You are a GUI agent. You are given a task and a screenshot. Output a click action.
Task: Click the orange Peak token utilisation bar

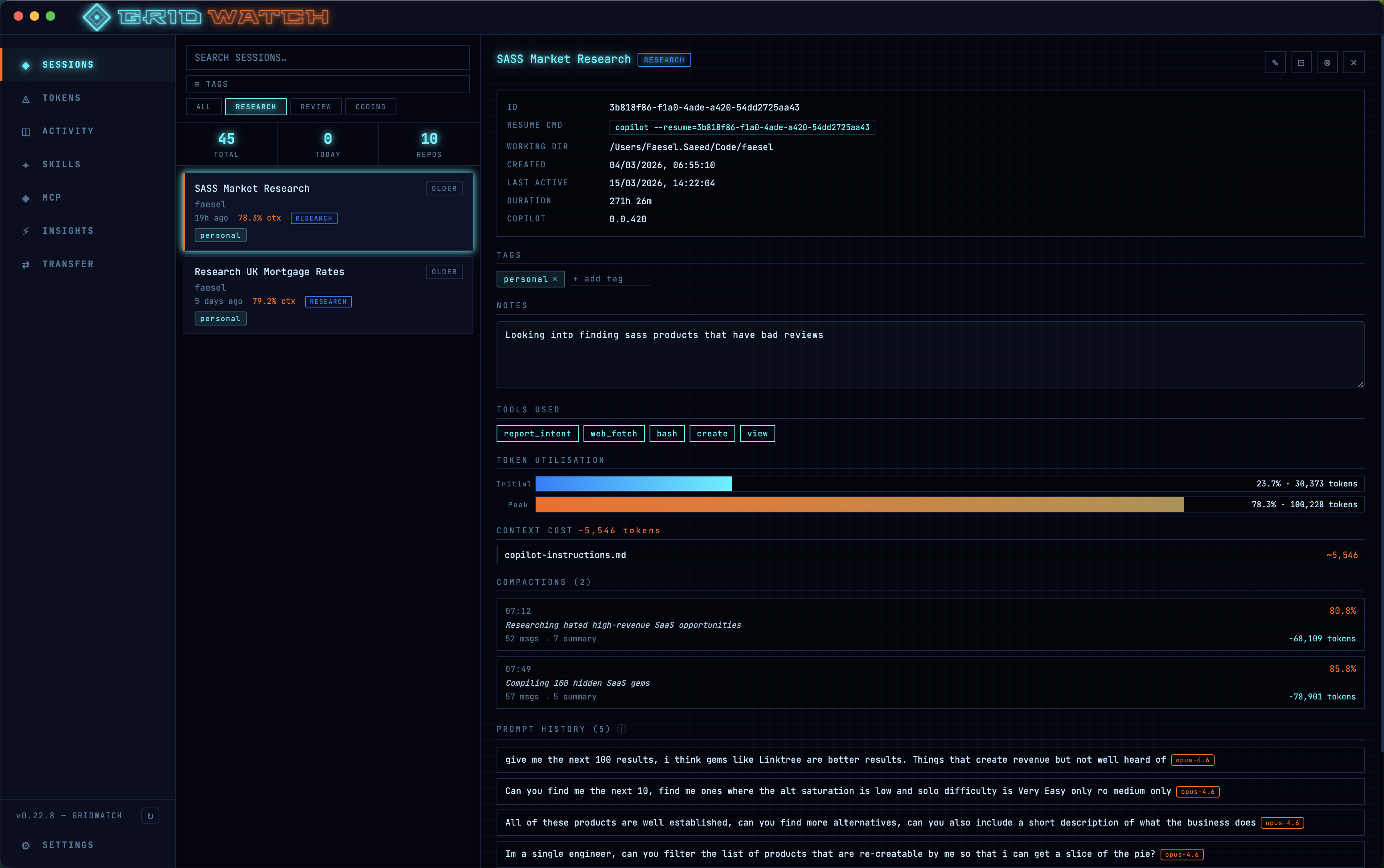tap(859, 504)
